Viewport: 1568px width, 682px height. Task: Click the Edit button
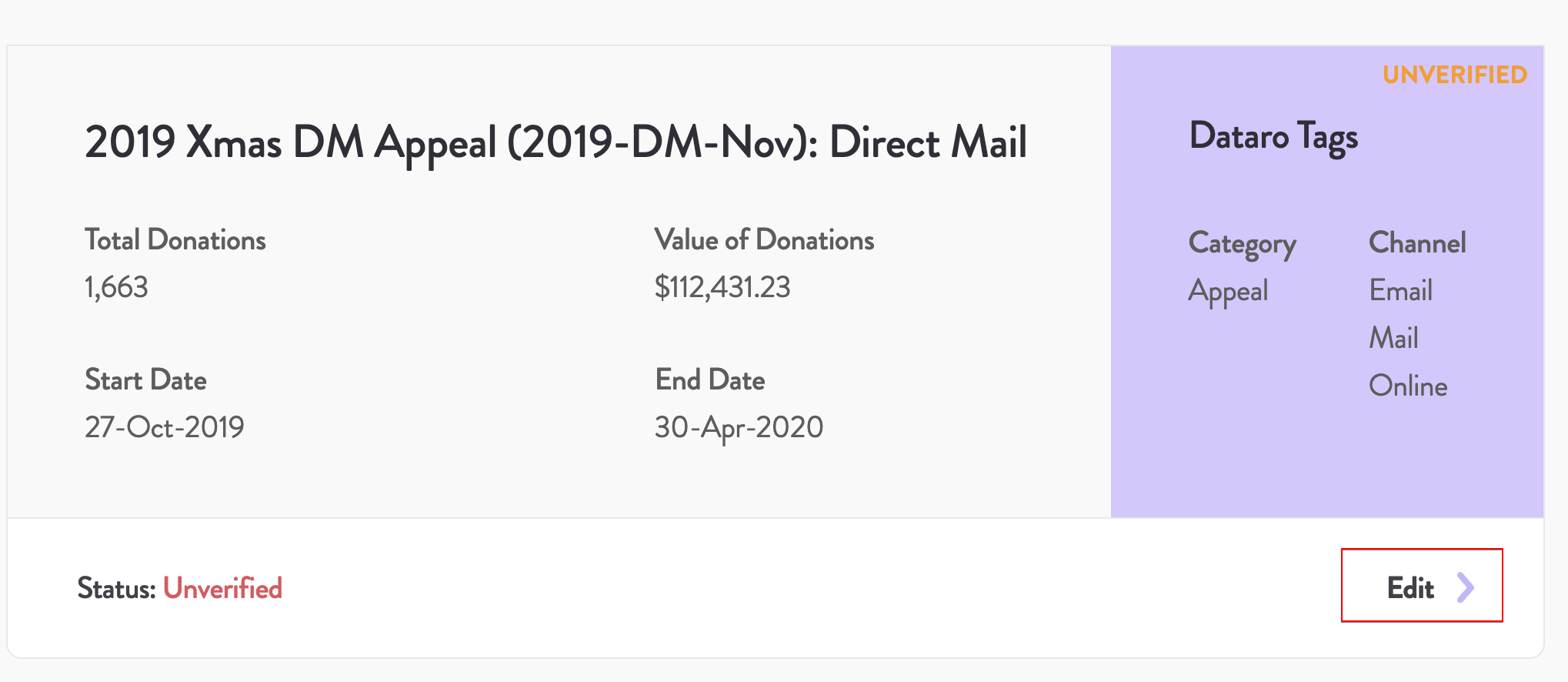click(x=1420, y=586)
